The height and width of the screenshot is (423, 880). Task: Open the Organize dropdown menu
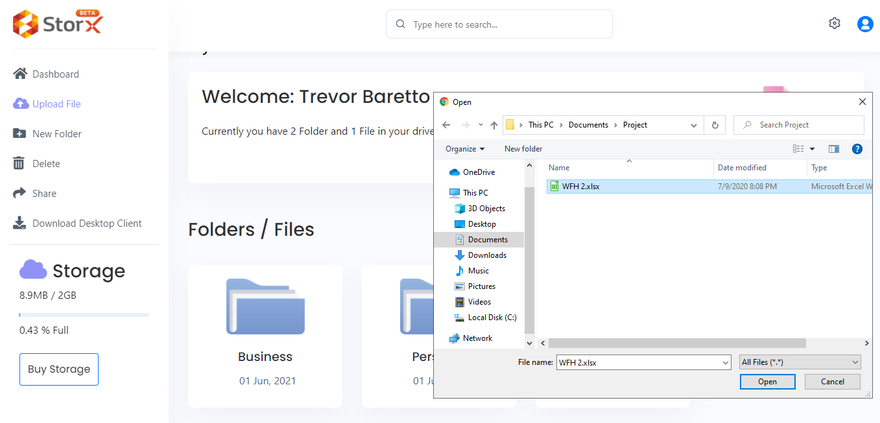[x=465, y=149]
